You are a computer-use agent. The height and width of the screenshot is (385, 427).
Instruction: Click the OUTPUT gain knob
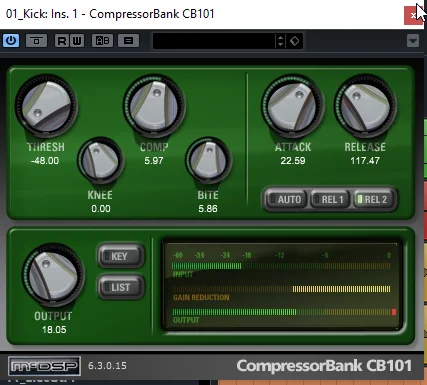[53, 275]
